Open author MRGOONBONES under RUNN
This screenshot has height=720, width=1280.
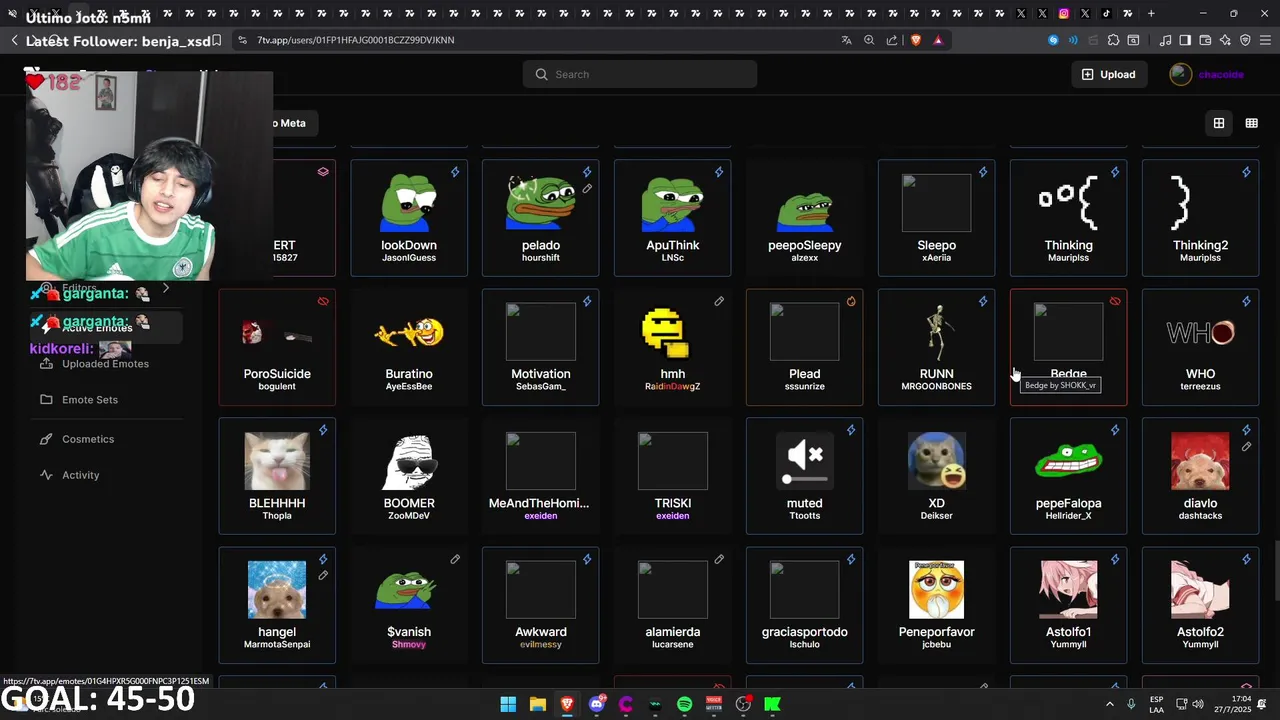point(937,387)
